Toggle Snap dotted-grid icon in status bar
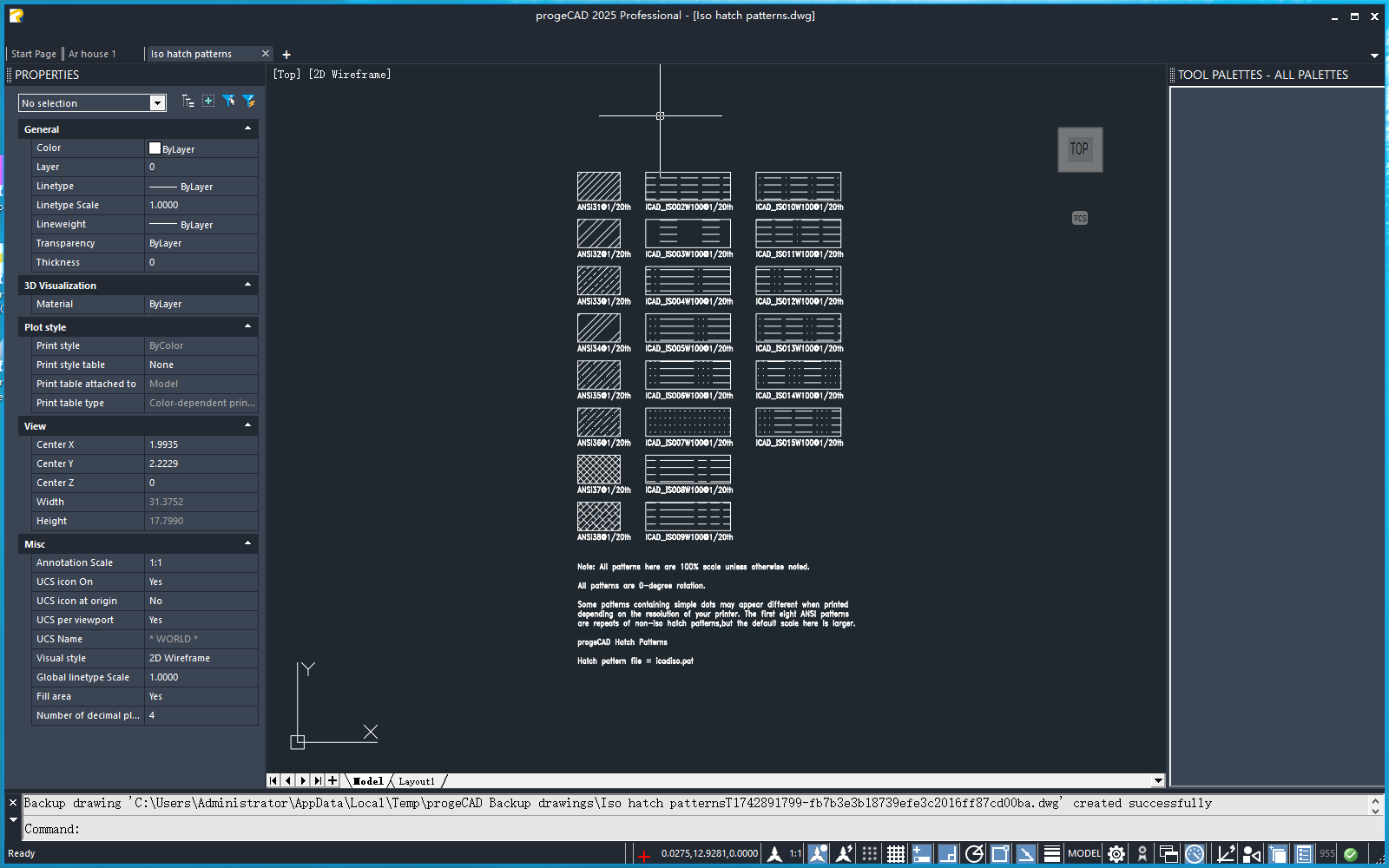Image resolution: width=1389 pixels, height=868 pixels. click(x=870, y=854)
